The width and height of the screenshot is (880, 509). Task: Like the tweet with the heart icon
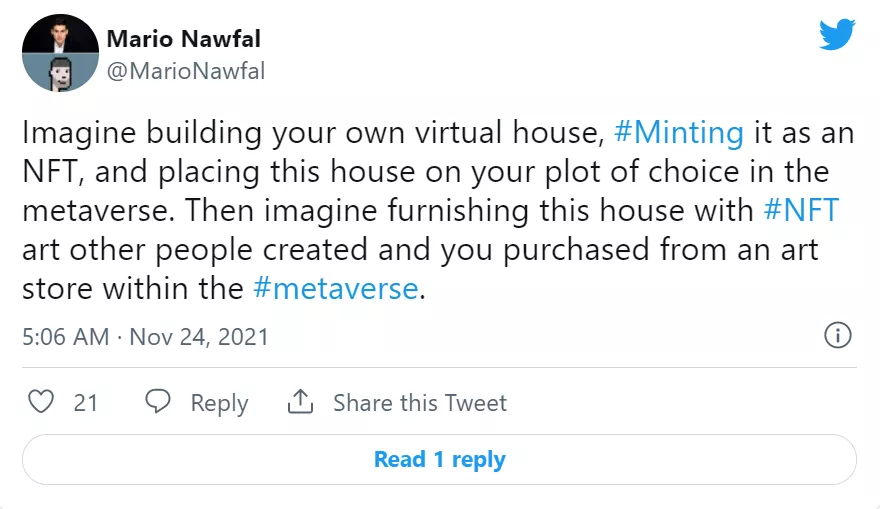[x=40, y=402]
